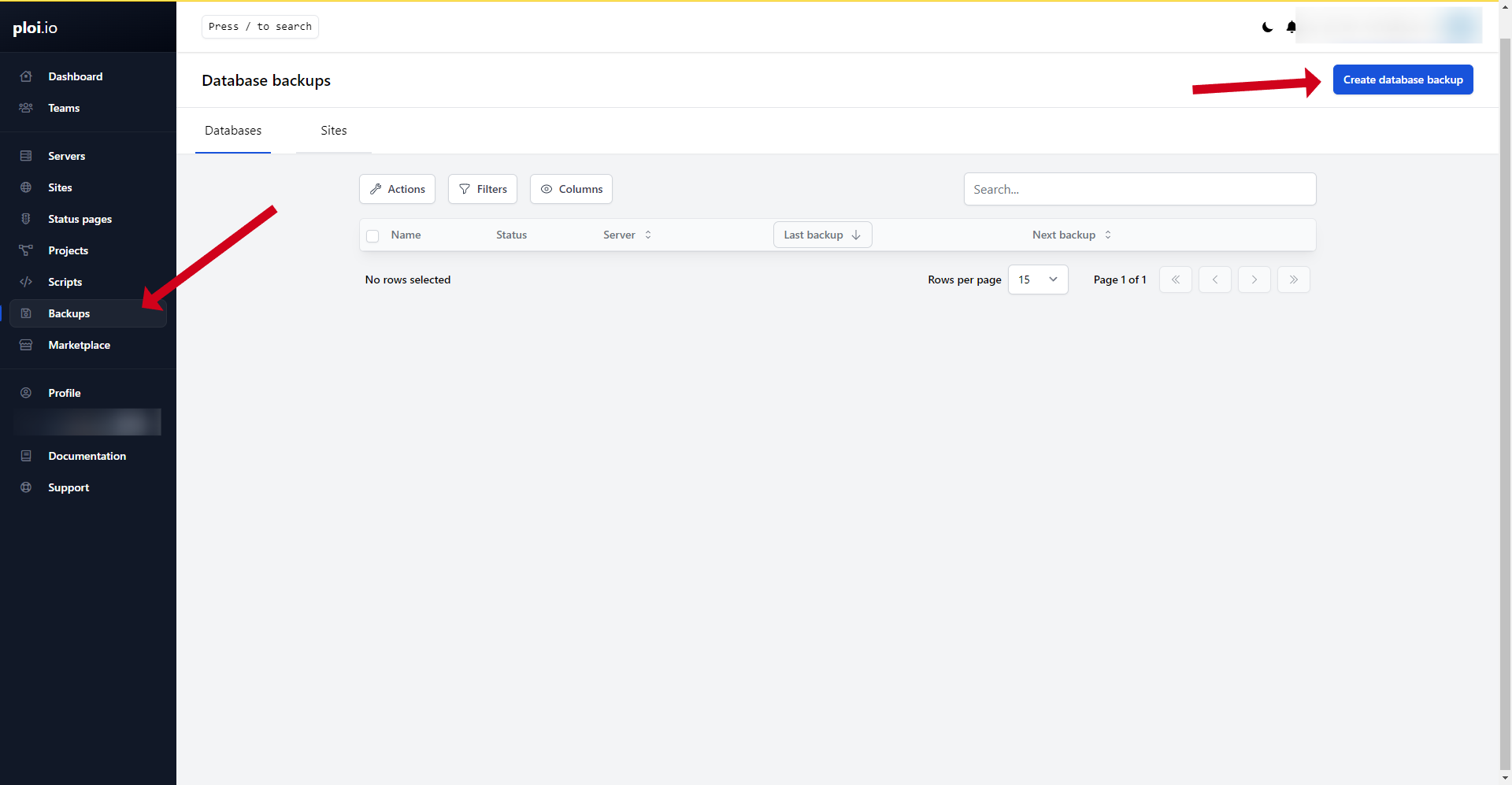This screenshot has height=785, width=1512.
Task: Click the page's vertical scrollbar
Action: pos(1505,394)
